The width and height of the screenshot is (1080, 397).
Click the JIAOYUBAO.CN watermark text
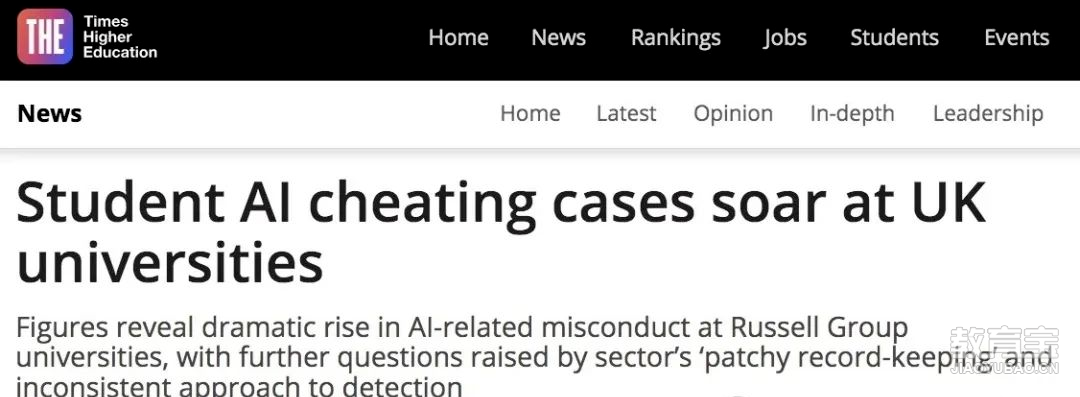[1004, 369]
